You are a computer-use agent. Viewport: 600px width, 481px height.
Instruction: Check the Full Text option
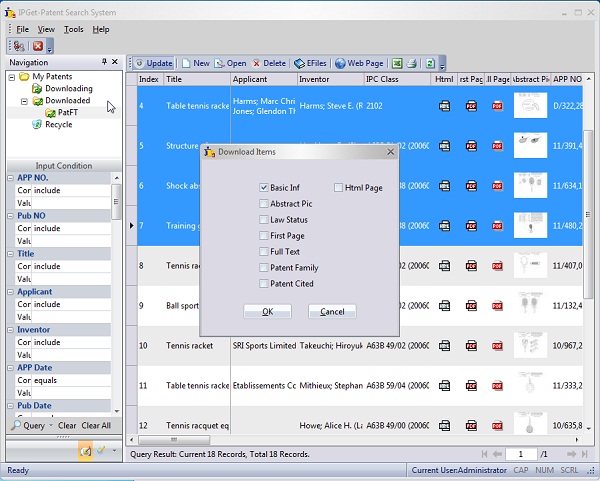click(263, 252)
